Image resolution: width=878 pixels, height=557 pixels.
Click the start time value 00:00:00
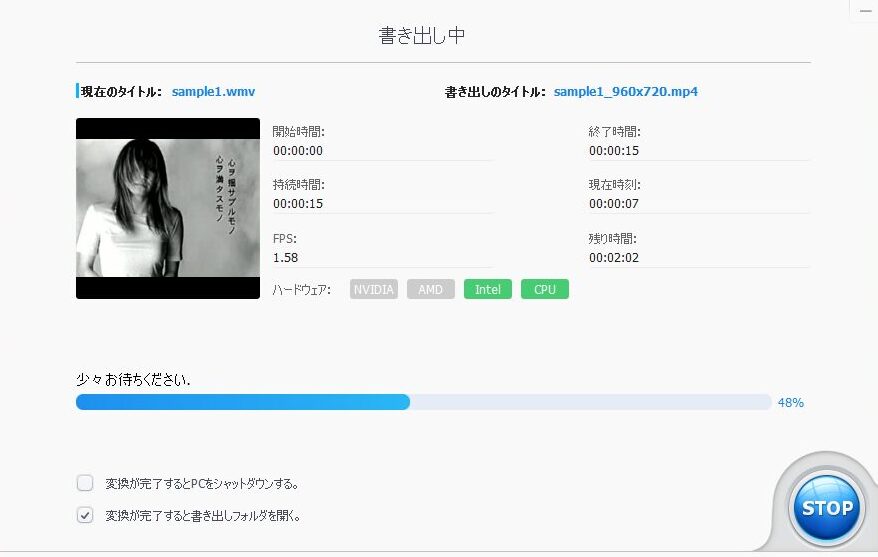(x=298, y=151)
